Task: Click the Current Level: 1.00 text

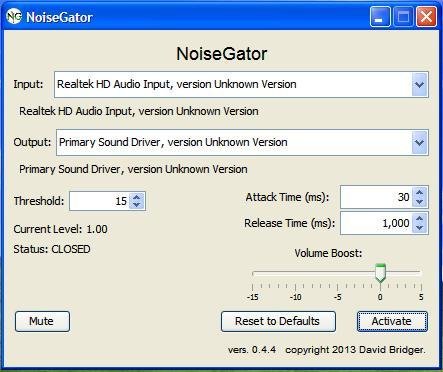Action: point(60,229)
